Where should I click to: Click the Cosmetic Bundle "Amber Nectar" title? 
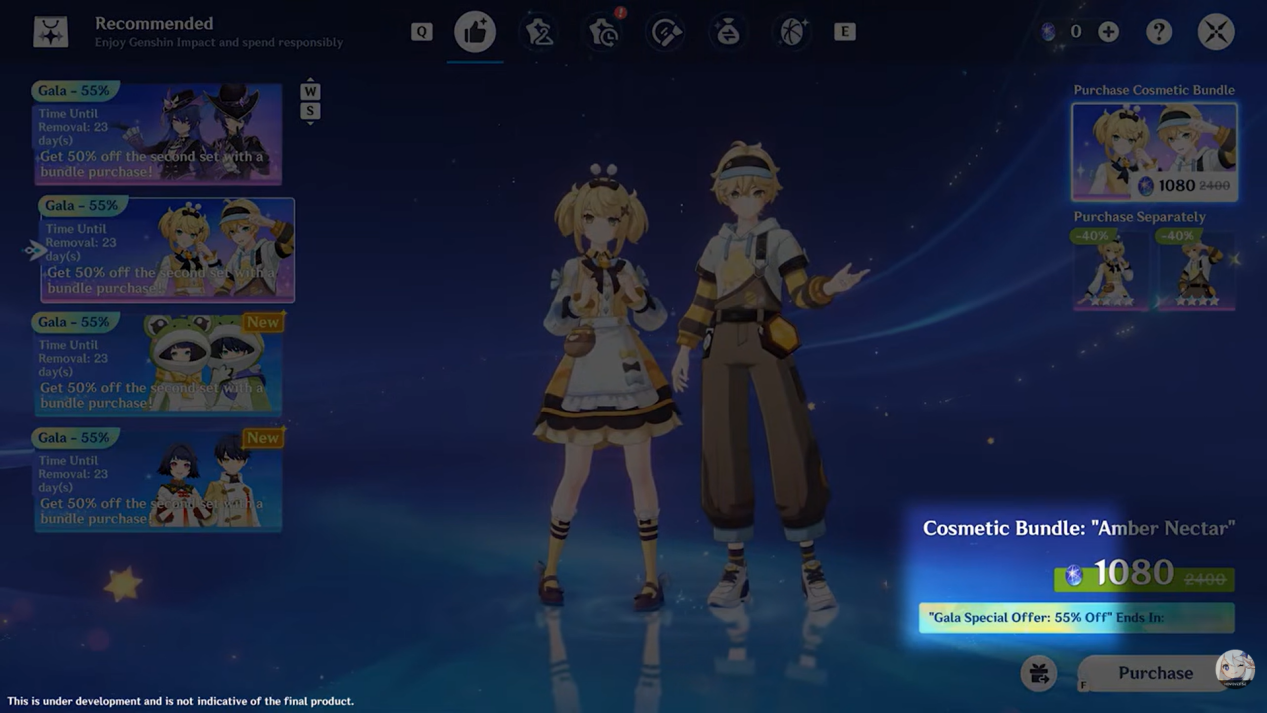(1078, 528)
